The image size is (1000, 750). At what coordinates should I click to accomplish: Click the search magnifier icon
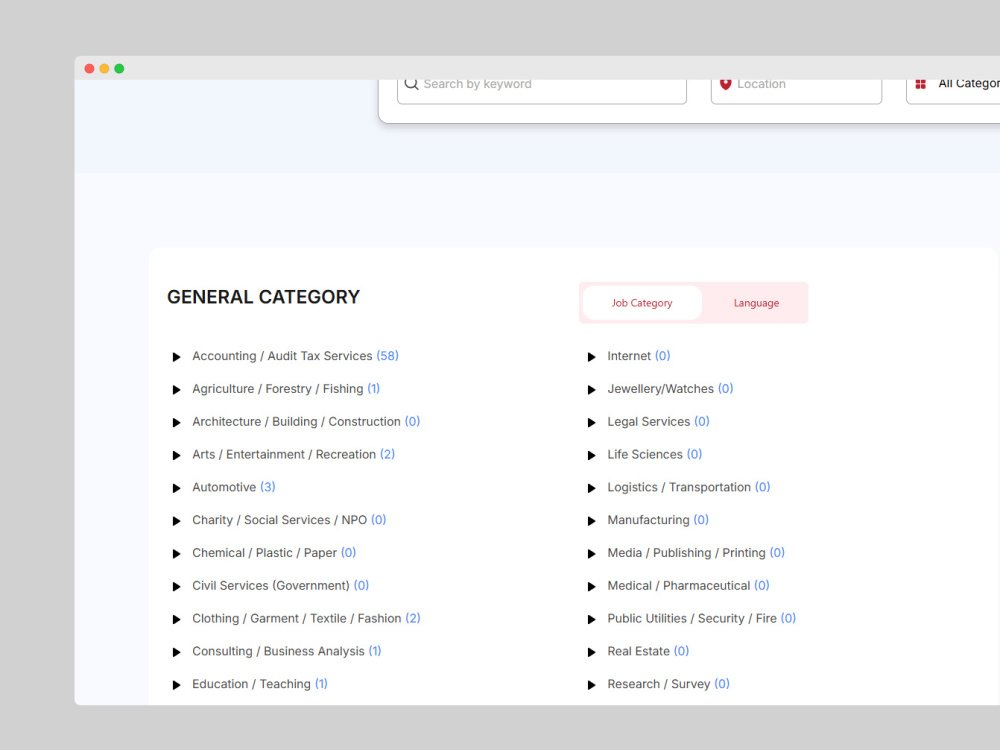411,84
